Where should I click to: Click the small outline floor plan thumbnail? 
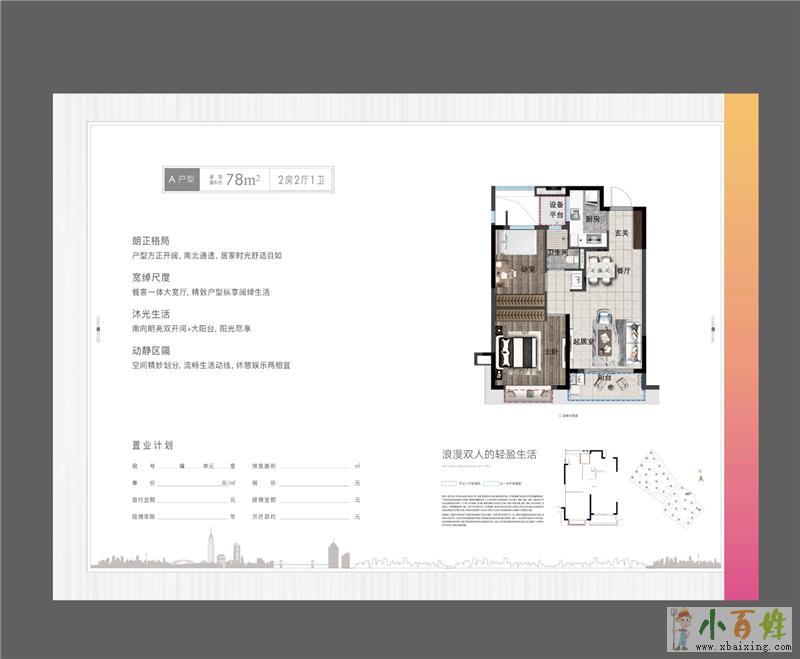(590, 487)
